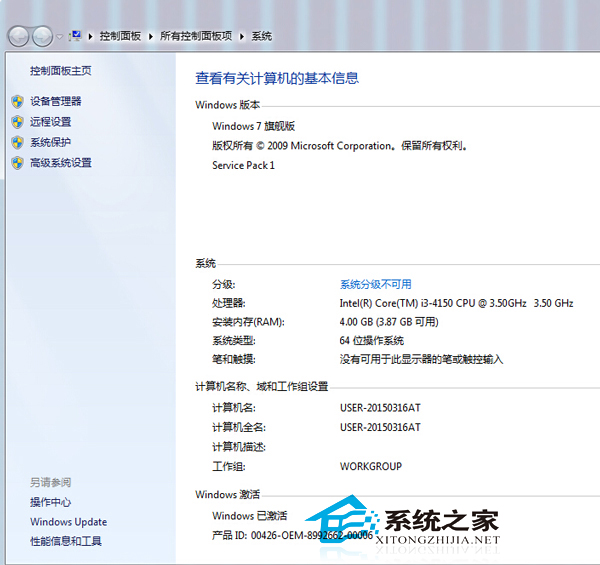Click the Windows 7 旗舰版 edition text
Image resolution: width=600 pixels, height=565 pixels.
253,126
